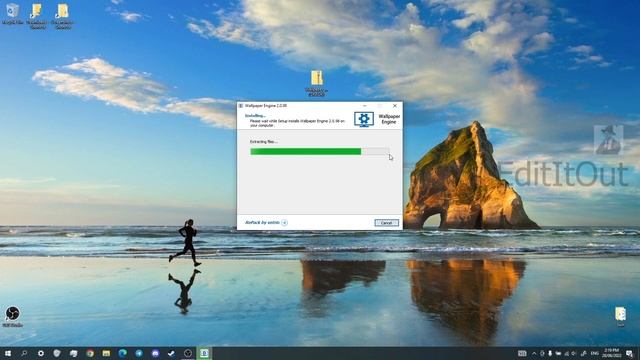Select the OBS Studio desktop shortcut

13,317
